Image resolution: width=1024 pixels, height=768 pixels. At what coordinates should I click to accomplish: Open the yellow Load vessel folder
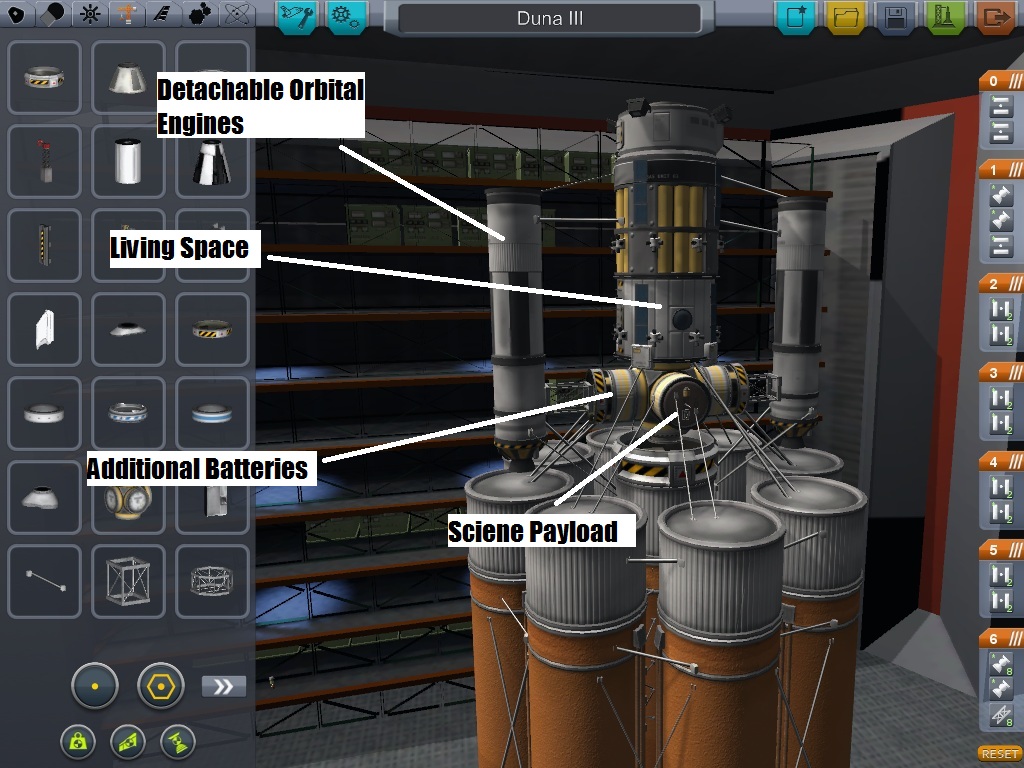[845, 16]
